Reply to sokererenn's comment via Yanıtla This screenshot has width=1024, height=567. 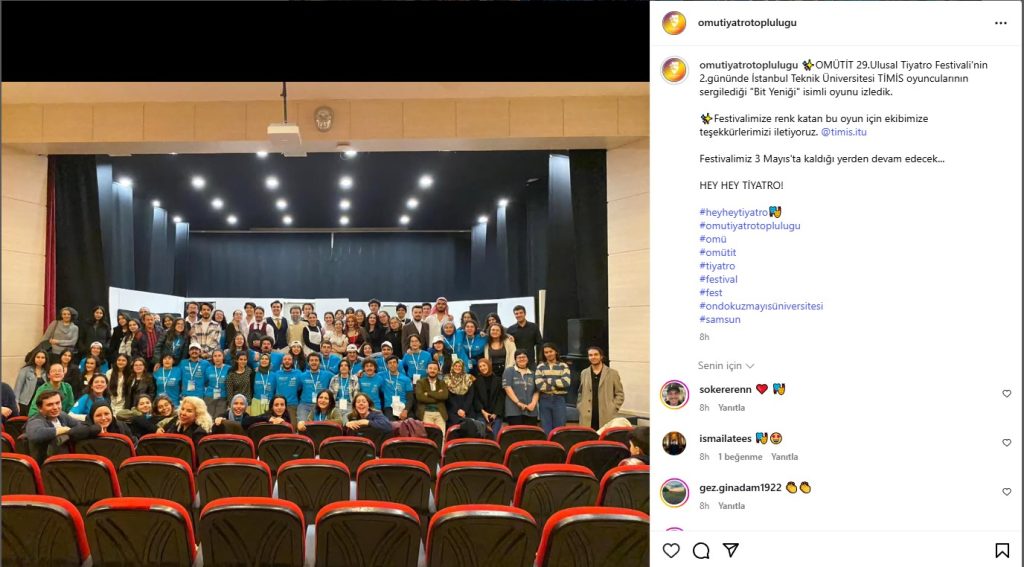click(731, 408)
